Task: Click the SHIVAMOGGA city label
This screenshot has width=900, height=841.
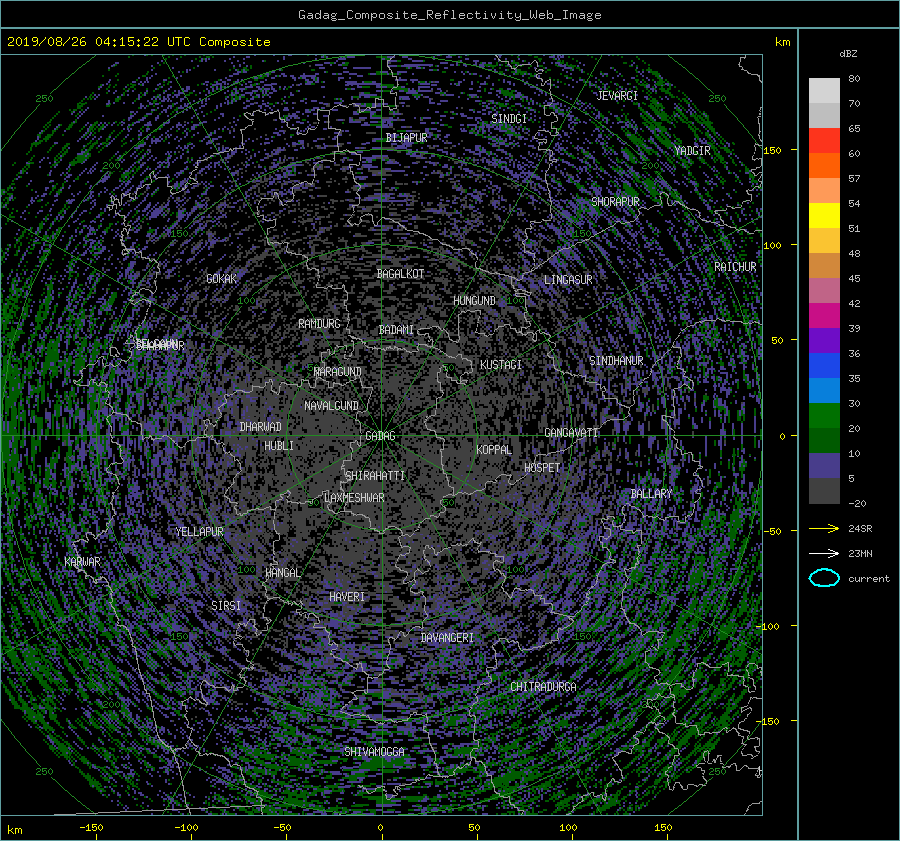Action: pos(375,752)
